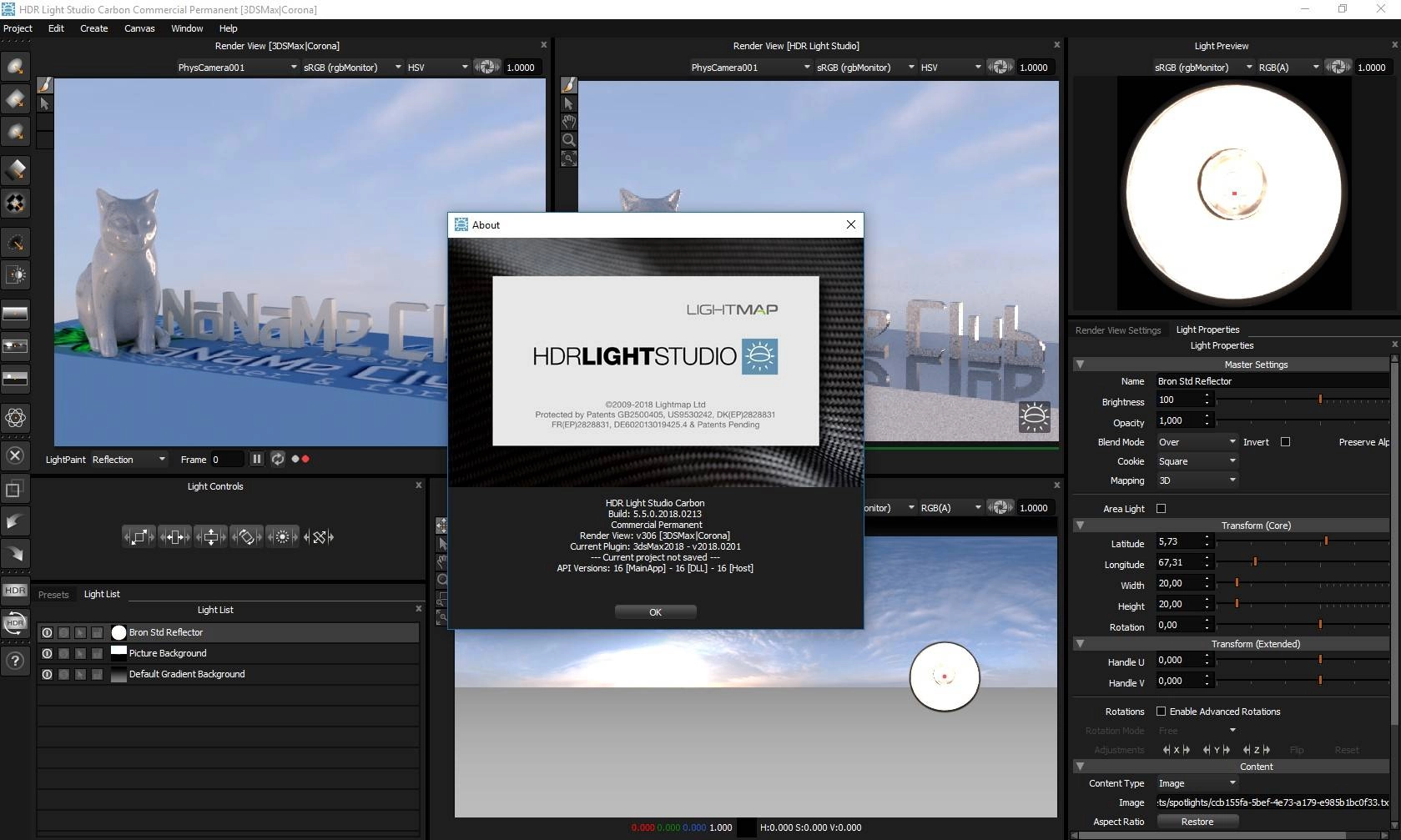Click the HDR update arrows icon

click(x=15, y=623)
